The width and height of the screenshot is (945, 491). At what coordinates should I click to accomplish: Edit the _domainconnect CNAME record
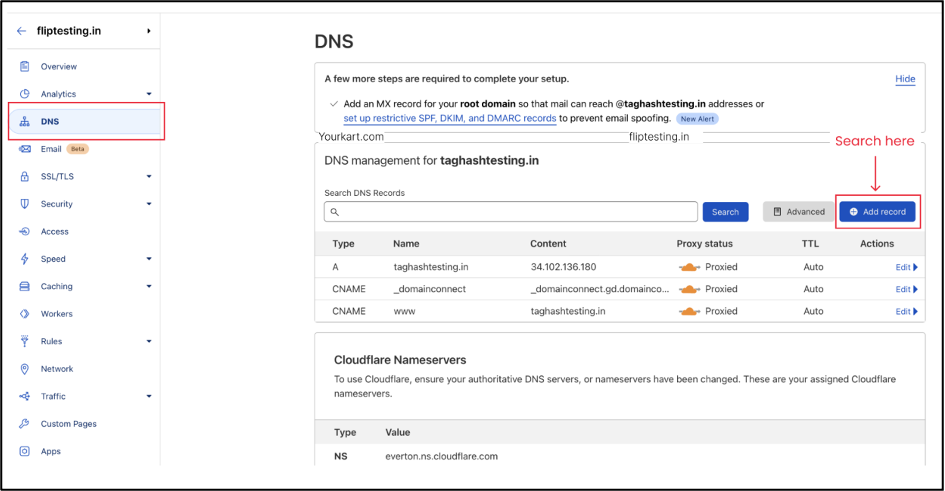(x=906, y=289)
